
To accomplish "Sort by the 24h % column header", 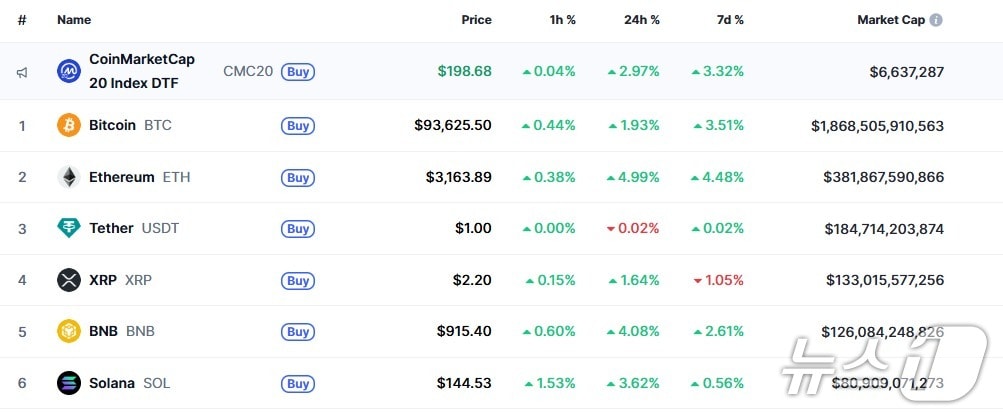I will click(641, 20).
